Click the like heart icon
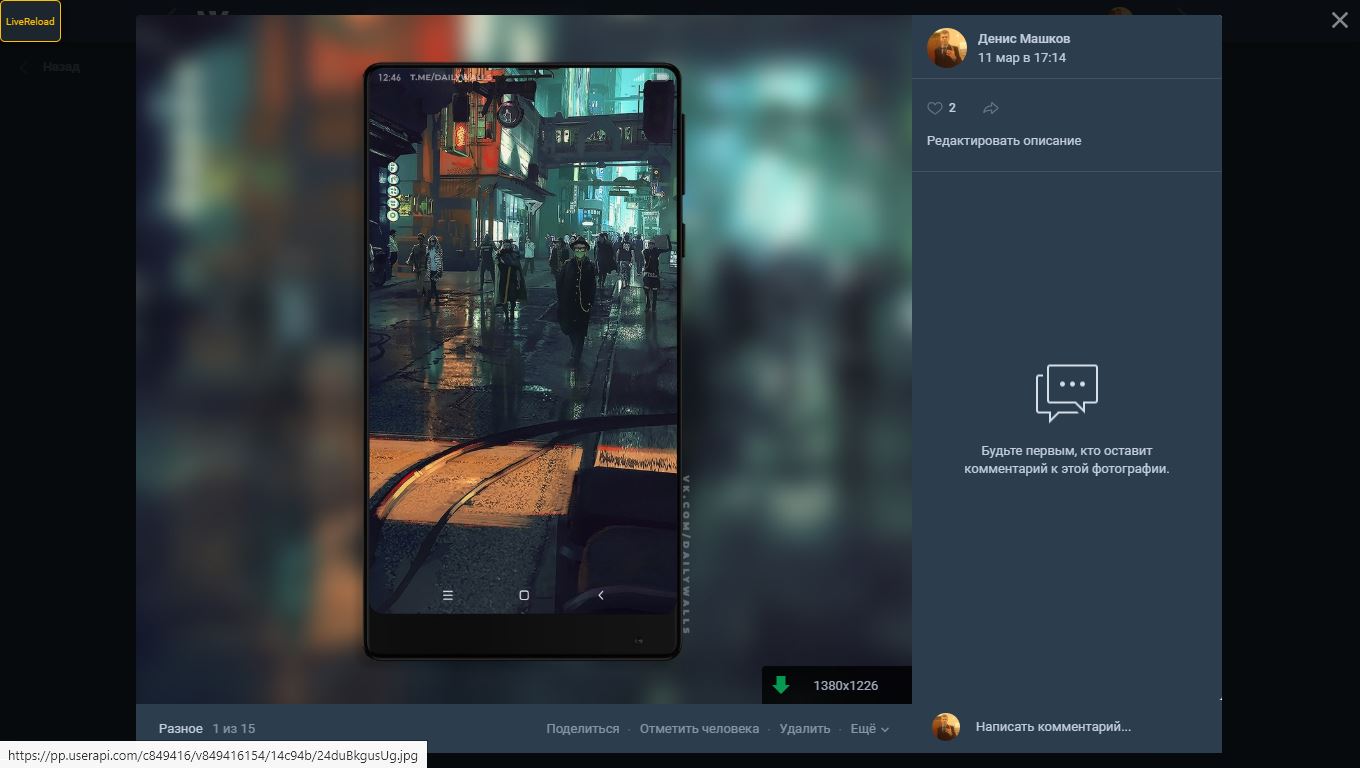The height and width of the screenshot is (768, 1360). 935,108
